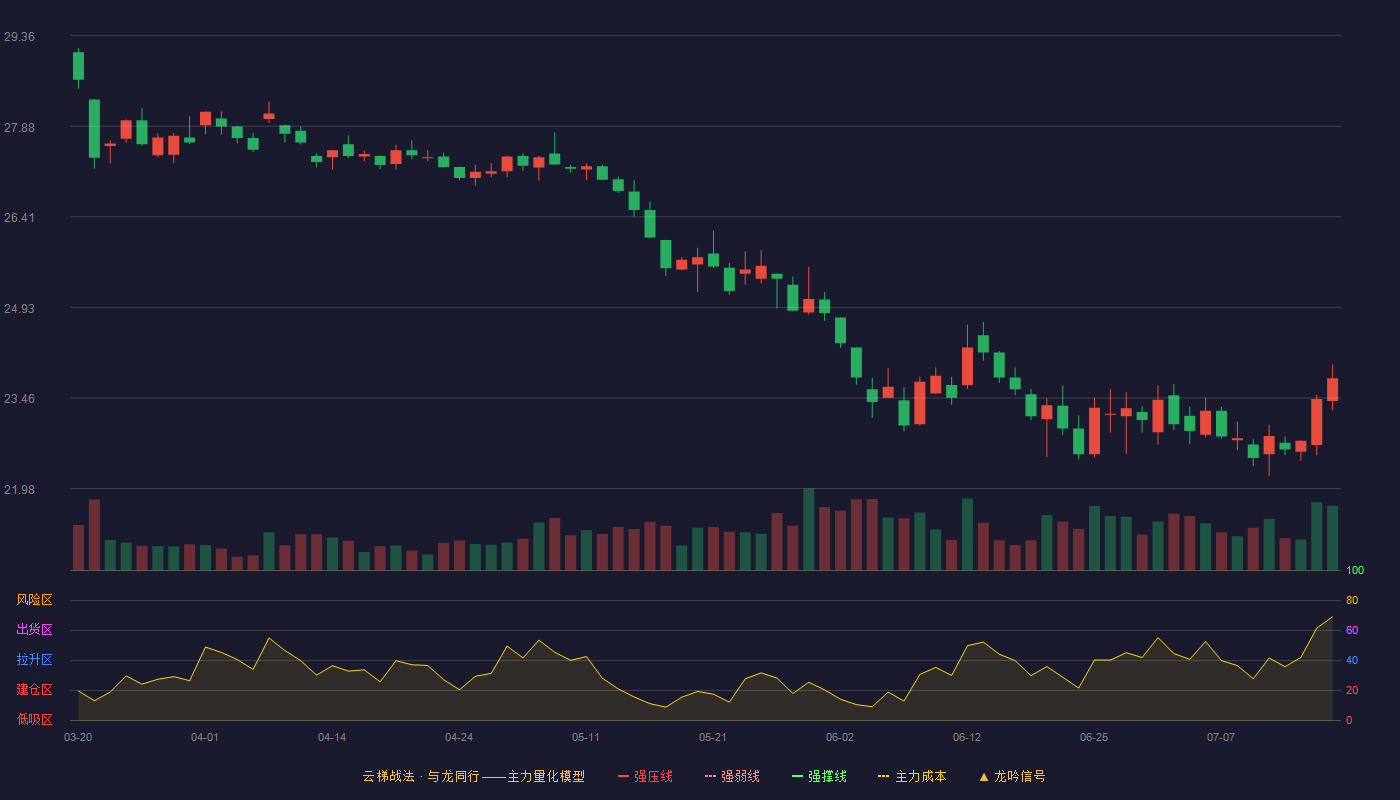Click the 06-02 date label
This screenshot has height=800, width=1400.
[840, 737]
